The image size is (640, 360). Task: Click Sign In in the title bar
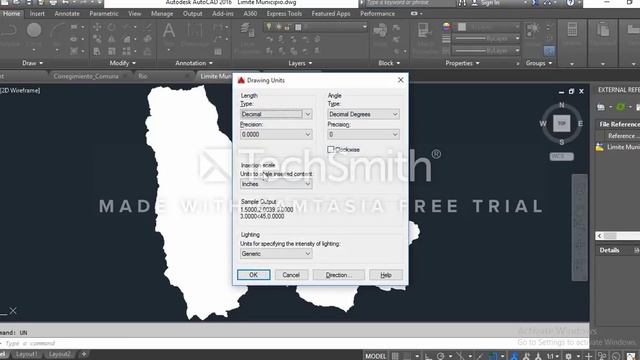pyautogui.click(x=491, y=3)
